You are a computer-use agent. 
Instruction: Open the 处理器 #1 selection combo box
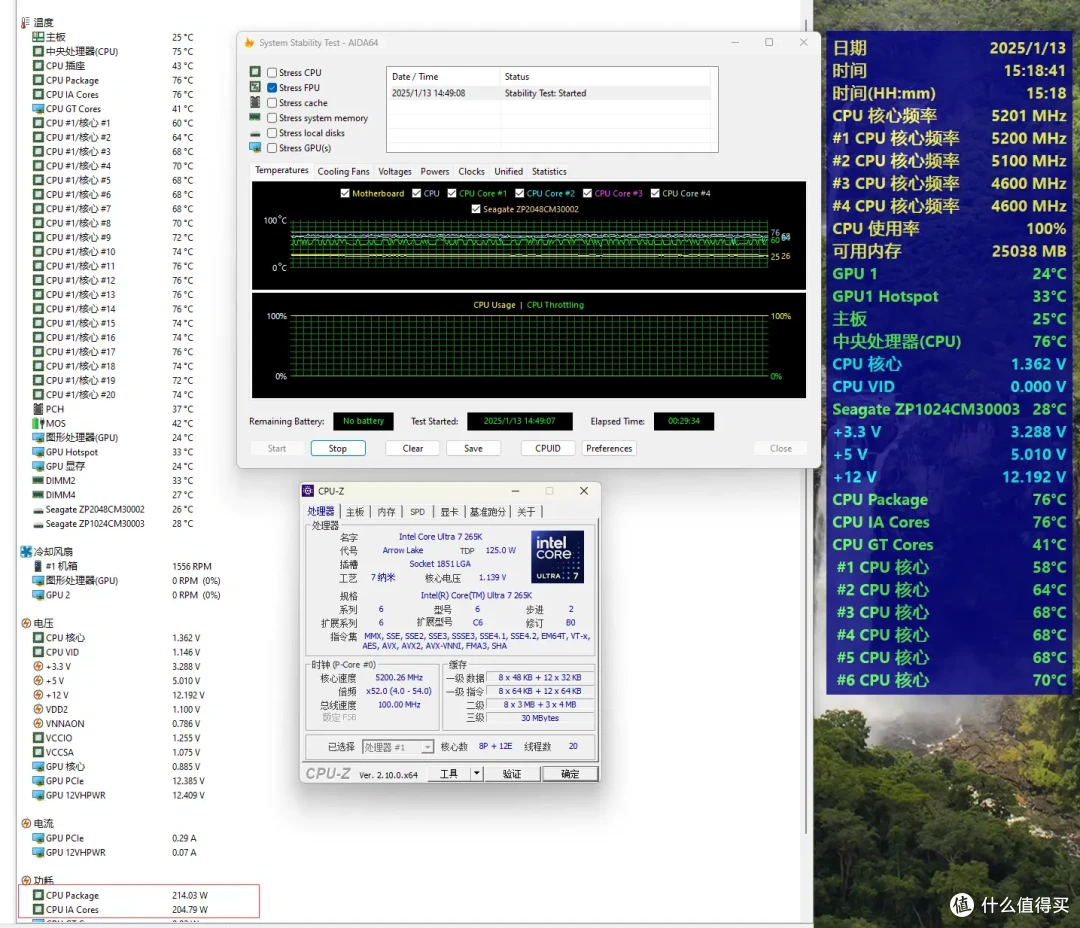coord(398,747)
